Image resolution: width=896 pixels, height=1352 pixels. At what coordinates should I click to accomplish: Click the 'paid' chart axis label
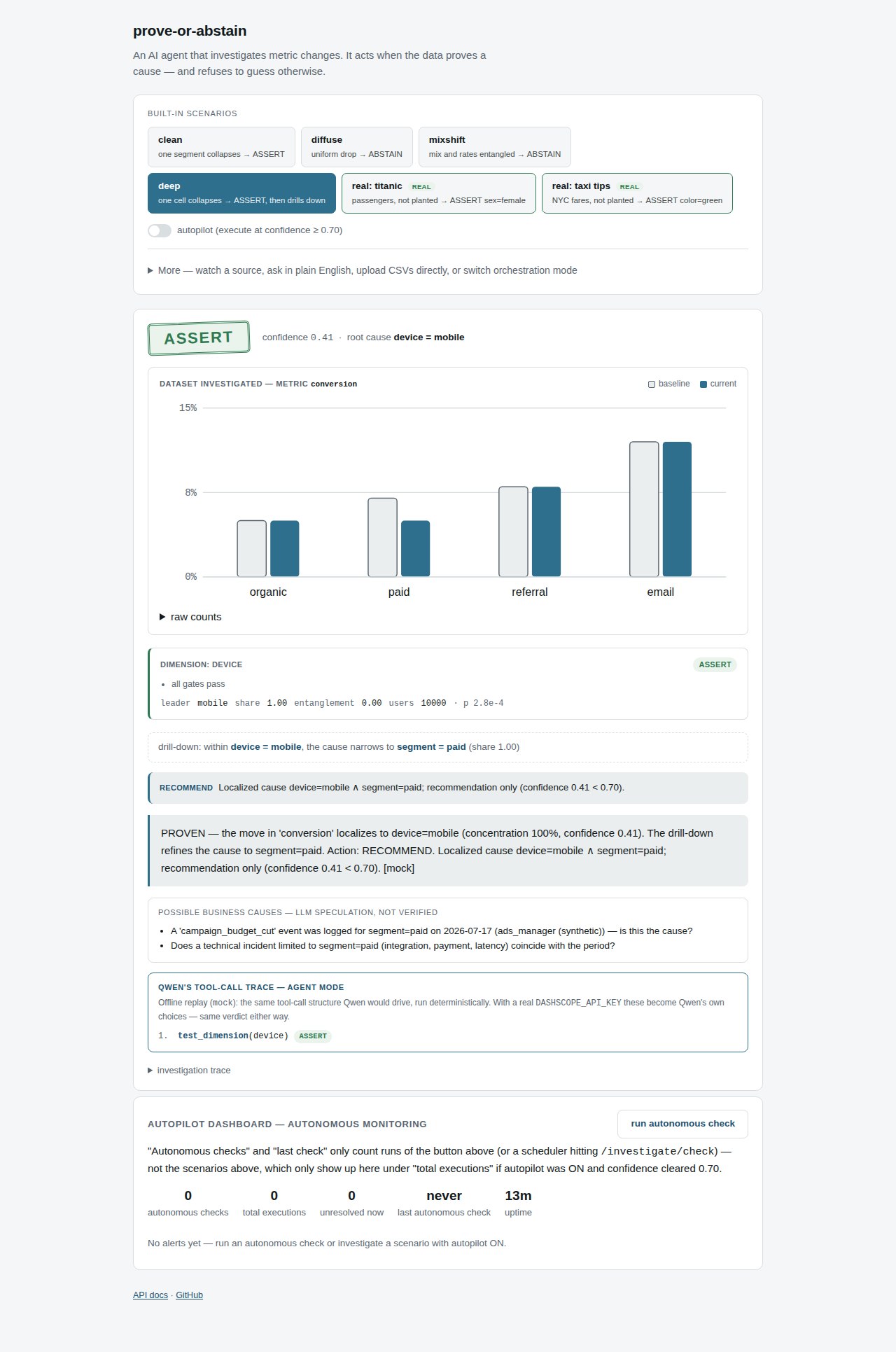click(399, 592)
